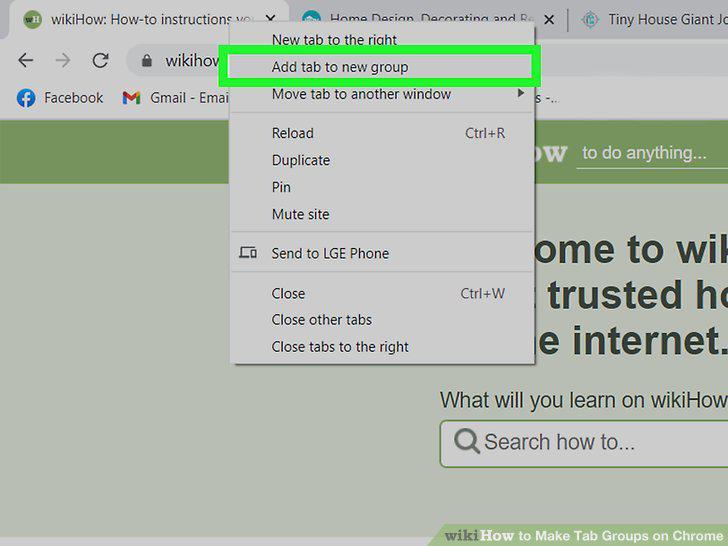
Task: Click the Home Design tab favicon
Action: [x=311, y=18]
